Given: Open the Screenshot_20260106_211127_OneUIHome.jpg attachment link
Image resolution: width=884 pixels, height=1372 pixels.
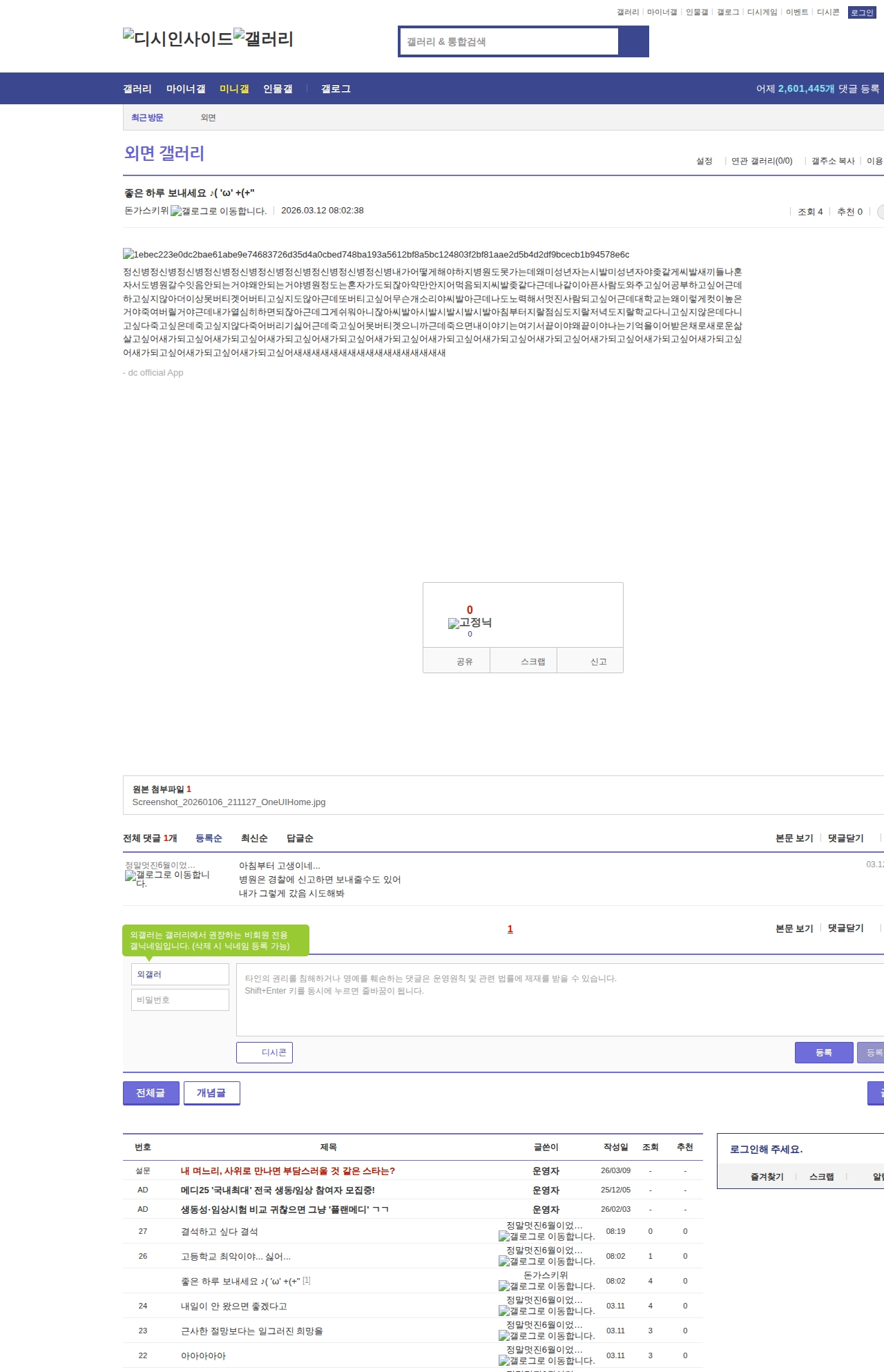Looking at the screenshot, I should click(x=229, y=802).
